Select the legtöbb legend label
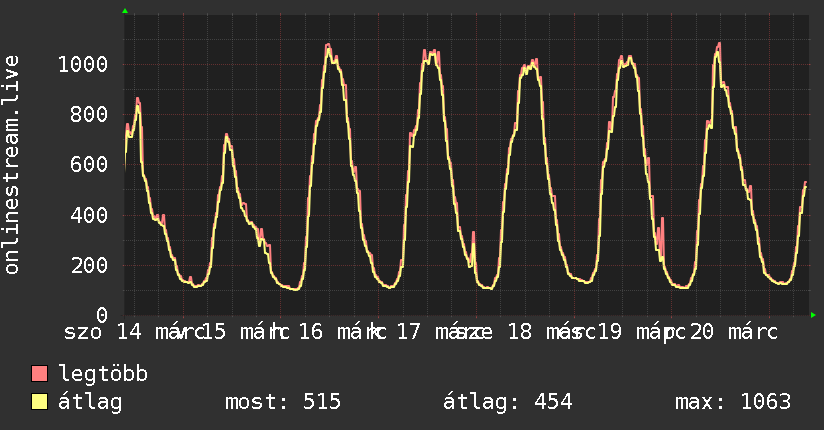 103,374
